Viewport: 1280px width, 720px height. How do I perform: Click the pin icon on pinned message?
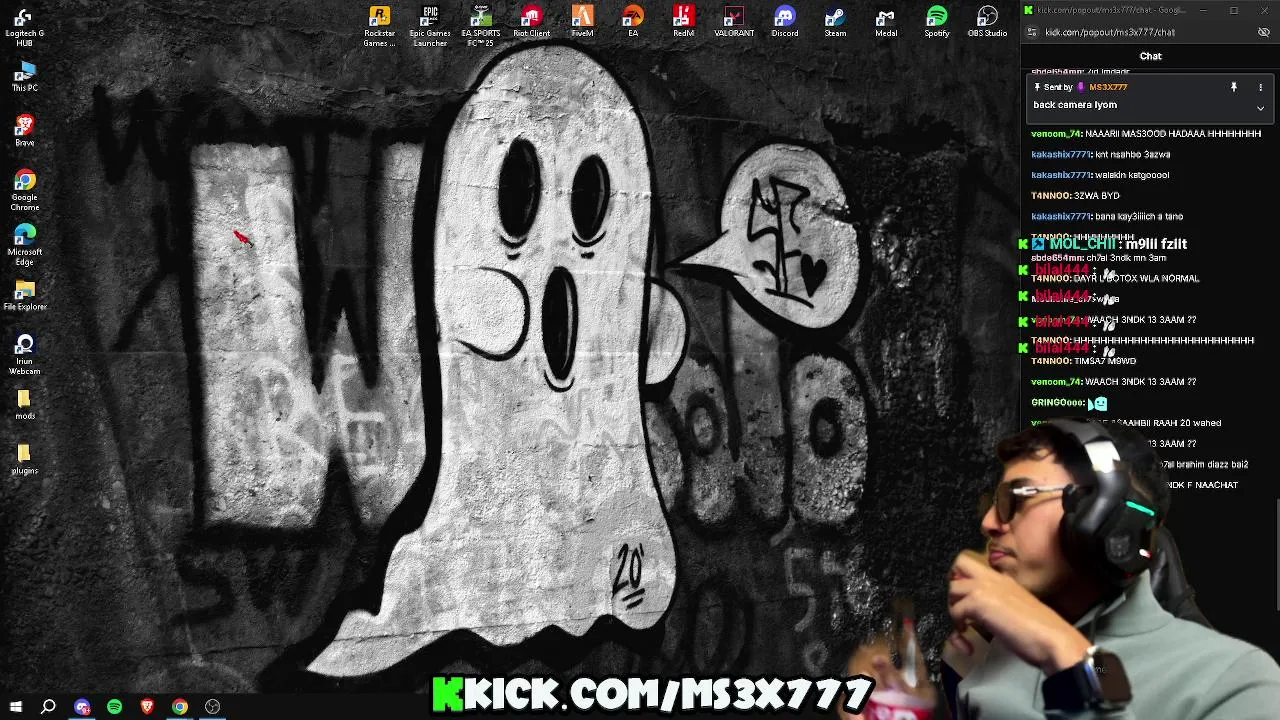click(1234, 87)
